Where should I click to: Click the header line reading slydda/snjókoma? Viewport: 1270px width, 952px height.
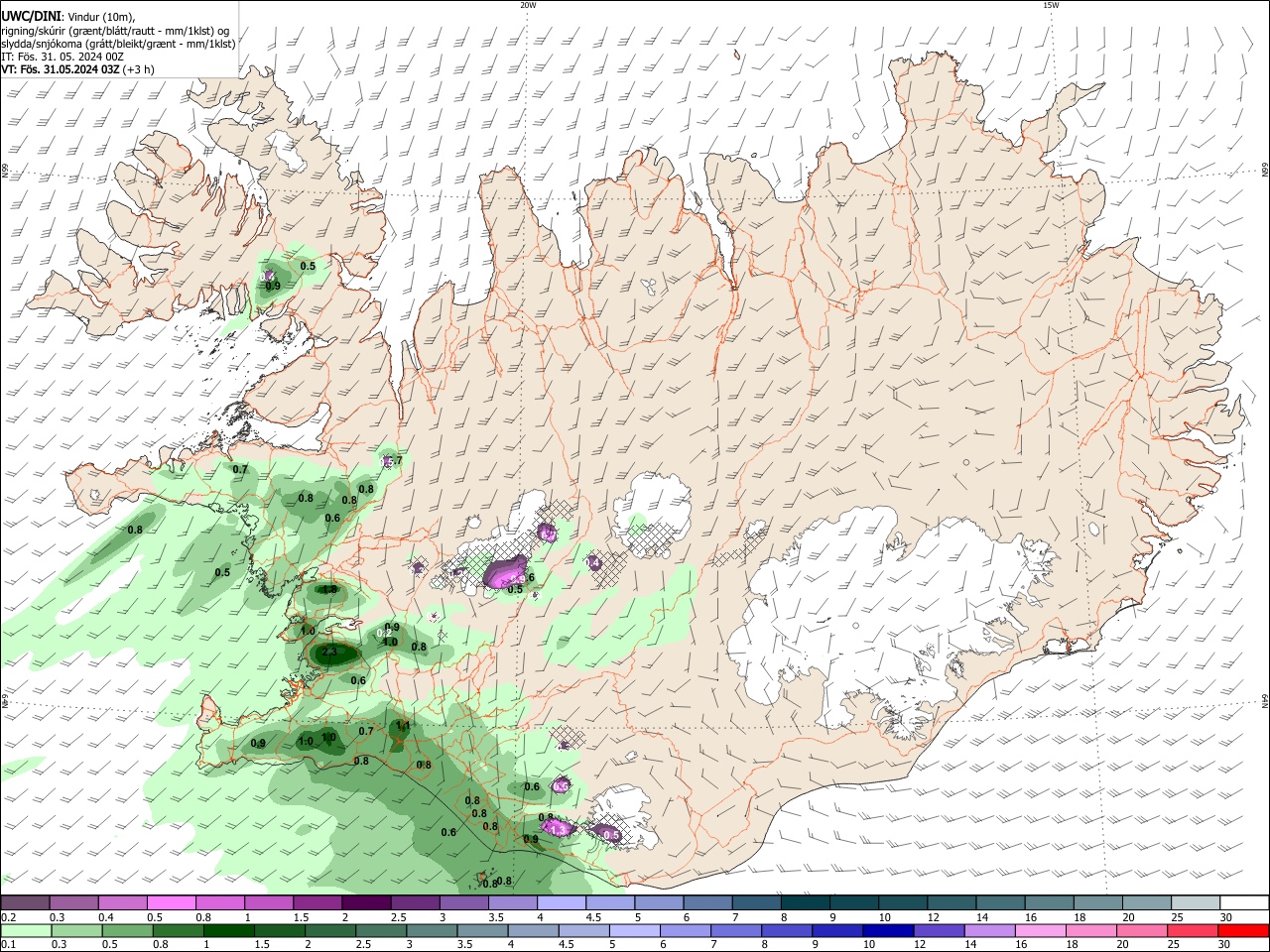[118, 44]
